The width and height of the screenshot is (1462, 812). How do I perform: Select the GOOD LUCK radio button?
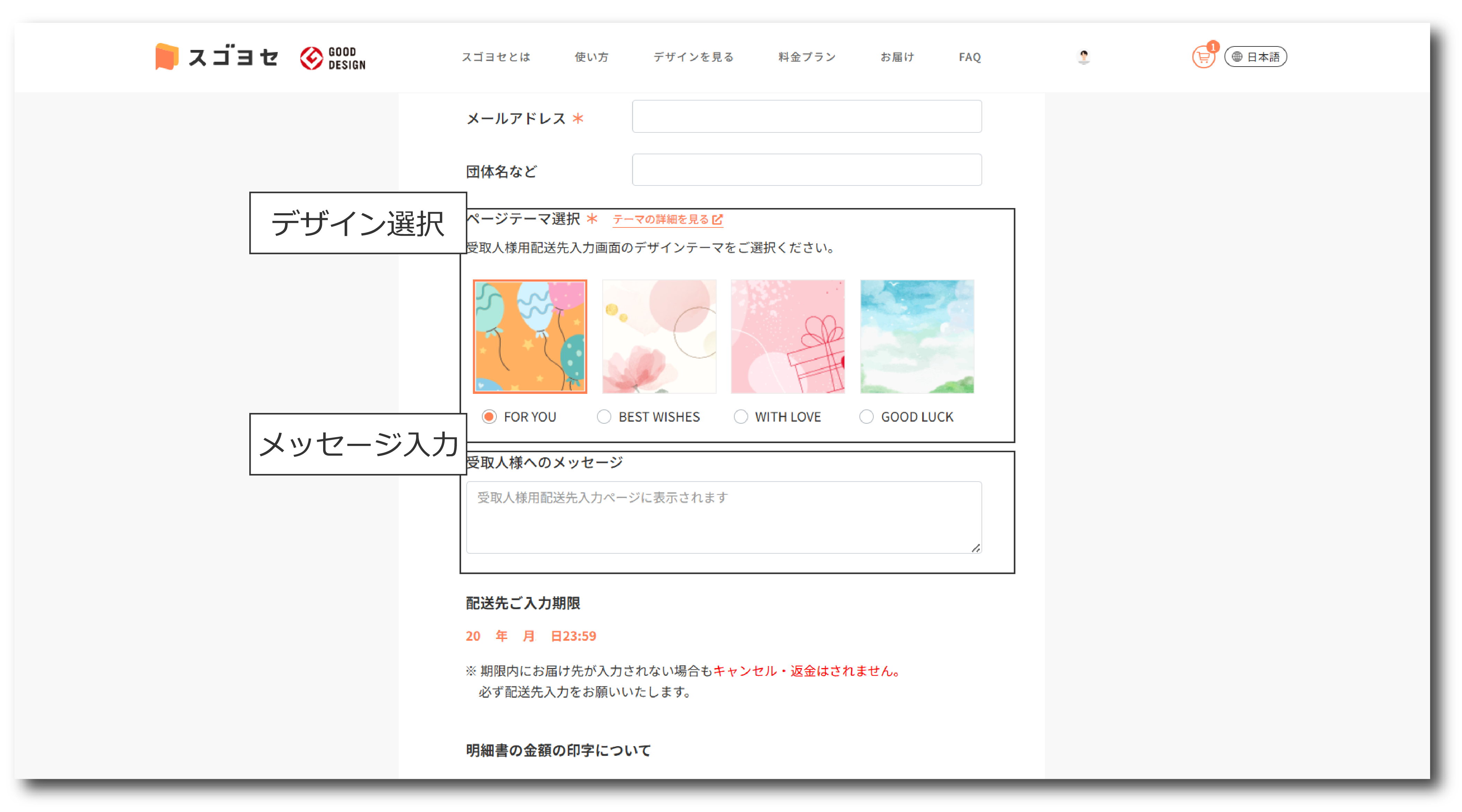click(x=866, y=417)
